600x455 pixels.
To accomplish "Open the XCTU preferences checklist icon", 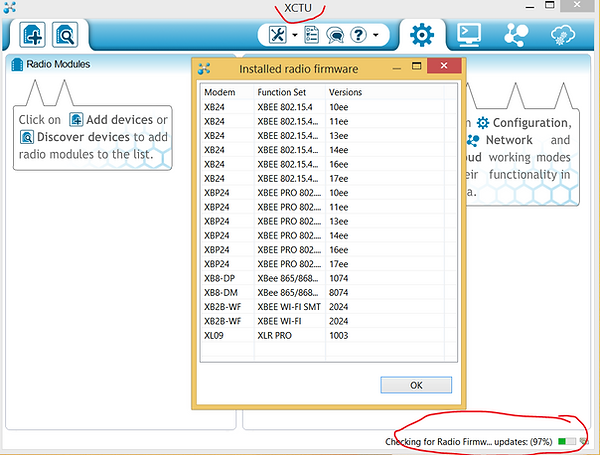I will pyautogui.click(x=311, y=35).
